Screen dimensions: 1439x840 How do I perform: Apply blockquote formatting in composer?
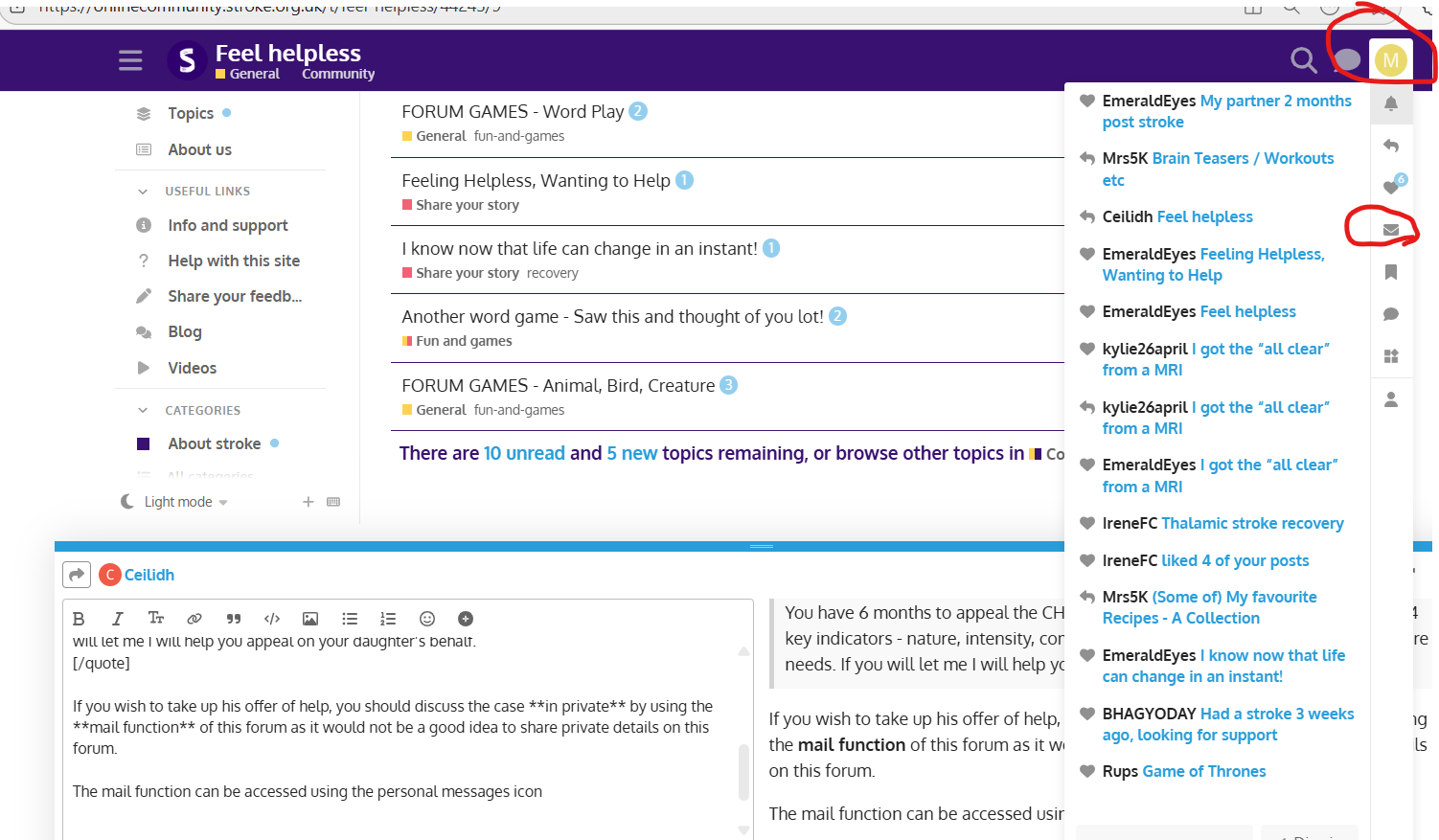[234, 619]
